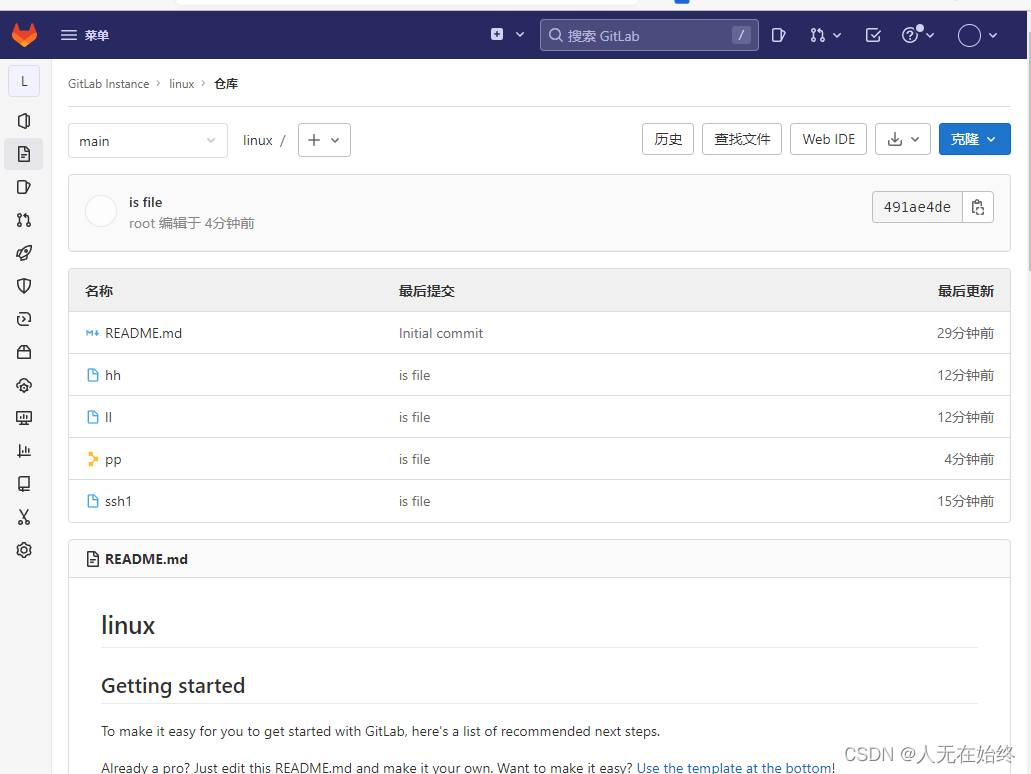Click the 查找文件 button
Screen dimensions: 1031x774
(742, 139)
